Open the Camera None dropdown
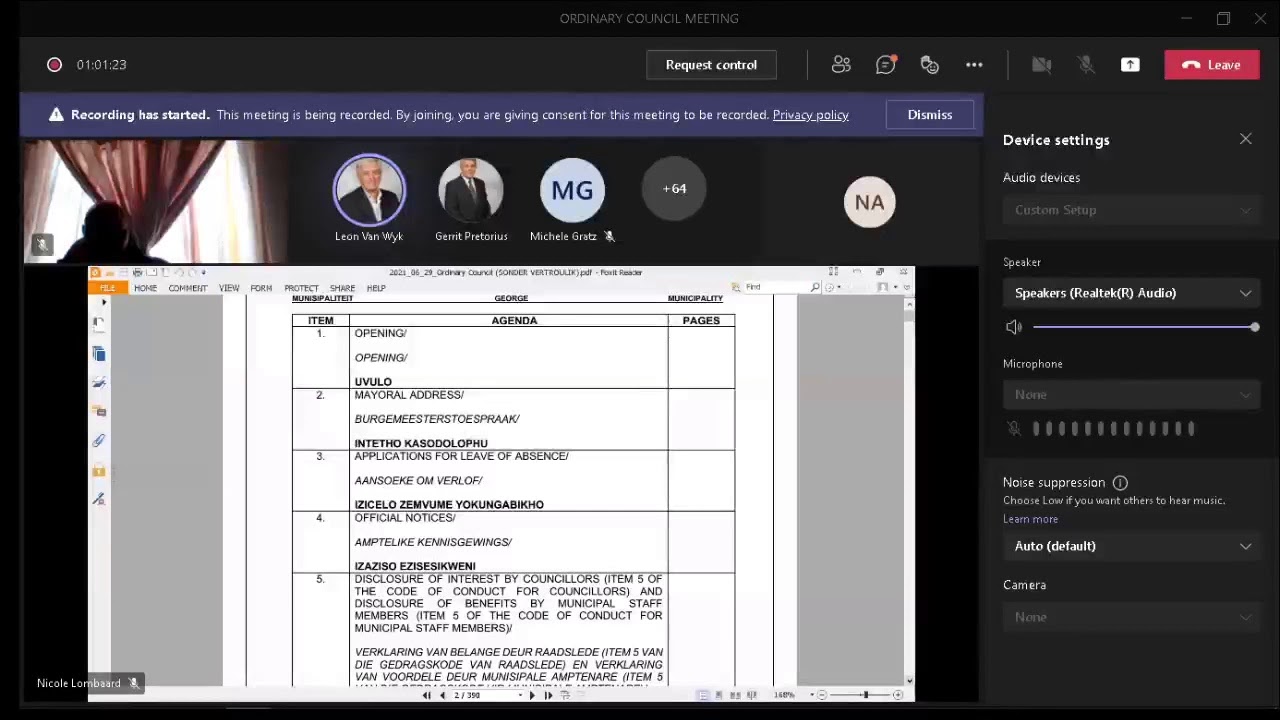 point(1131,617)
